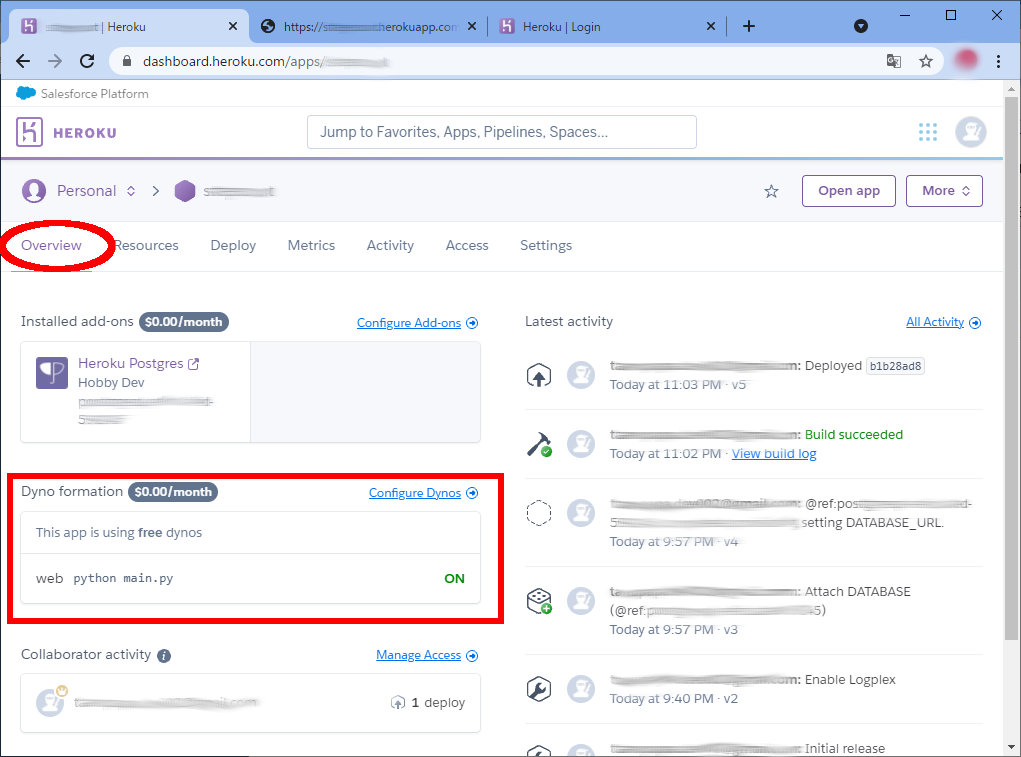Image resolution: width=1021 pixels, height=757 pixels.
Task: Click the translate page icon
Action: 894,61
